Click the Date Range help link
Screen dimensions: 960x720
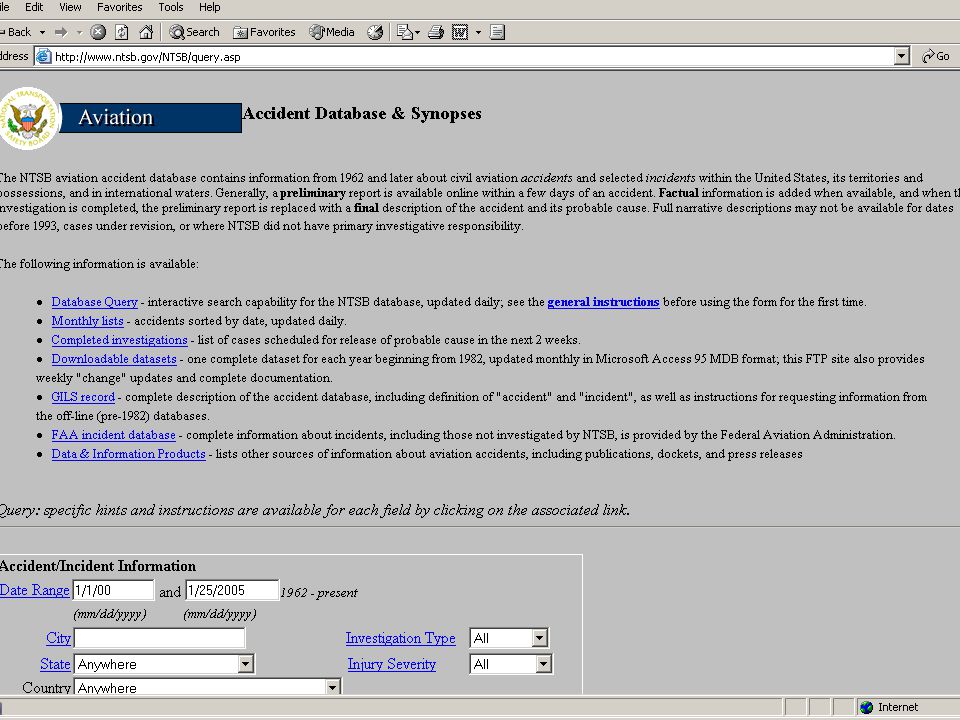tap(34, 590)
